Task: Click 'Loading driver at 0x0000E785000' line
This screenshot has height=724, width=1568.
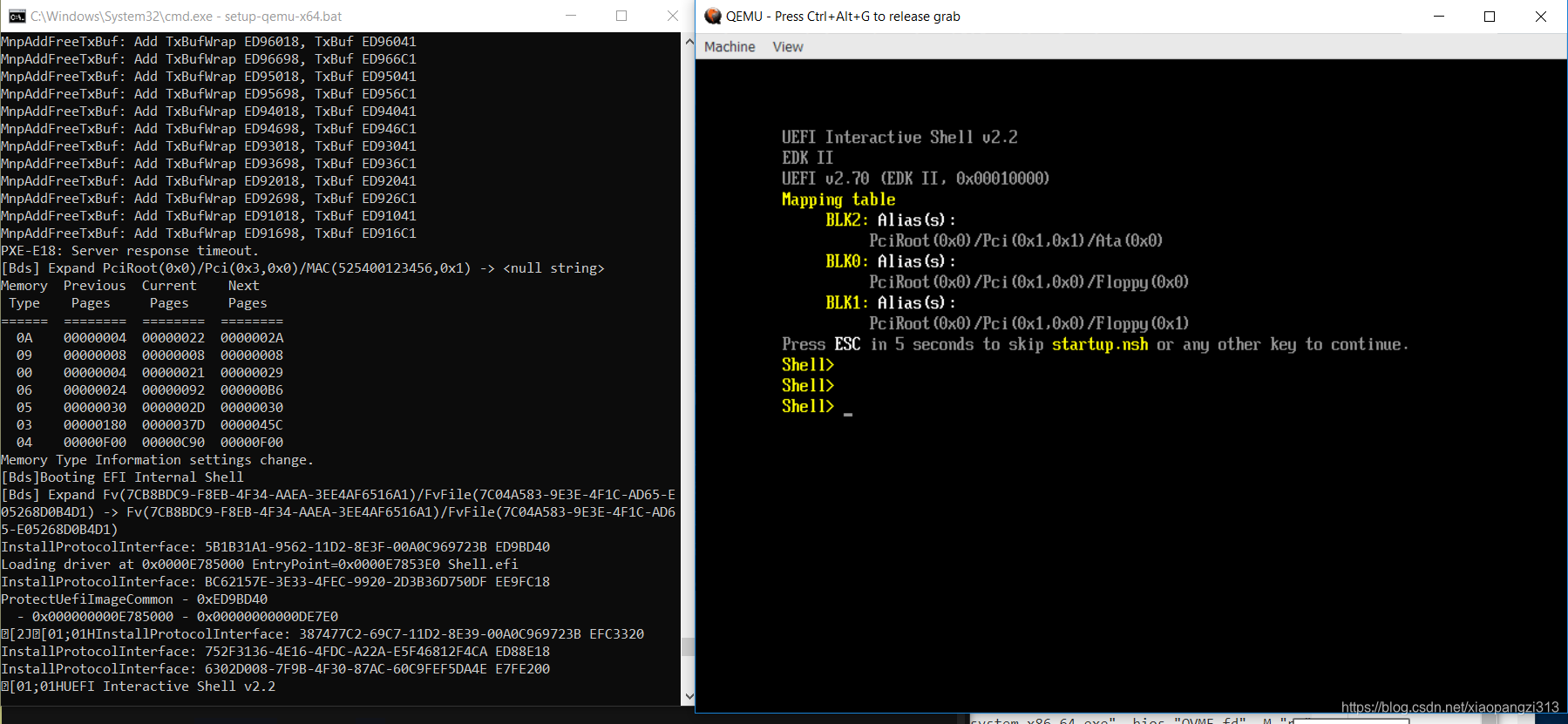Action: pyautogui.click(x=260, y=565)
